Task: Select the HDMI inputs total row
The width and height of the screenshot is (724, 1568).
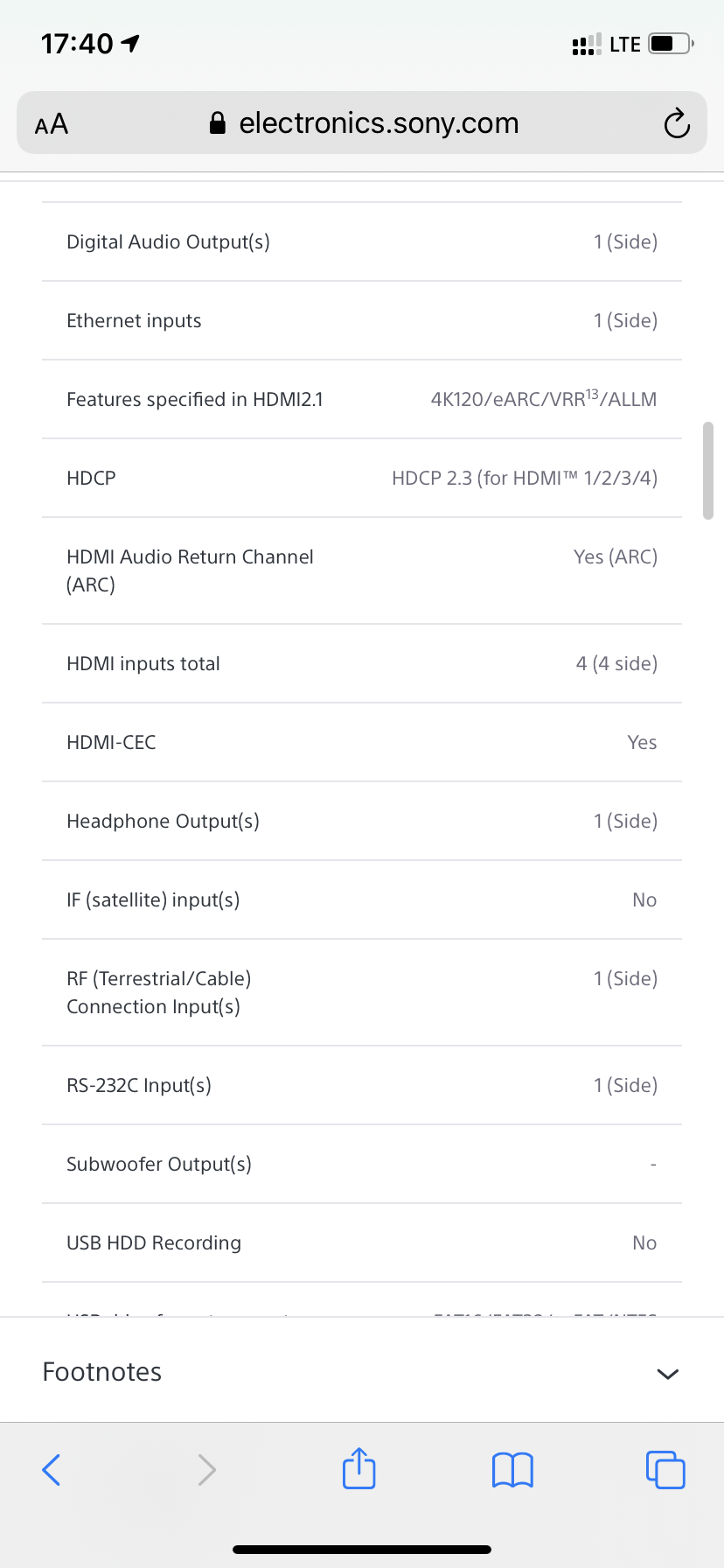Action: pos(362,663)
